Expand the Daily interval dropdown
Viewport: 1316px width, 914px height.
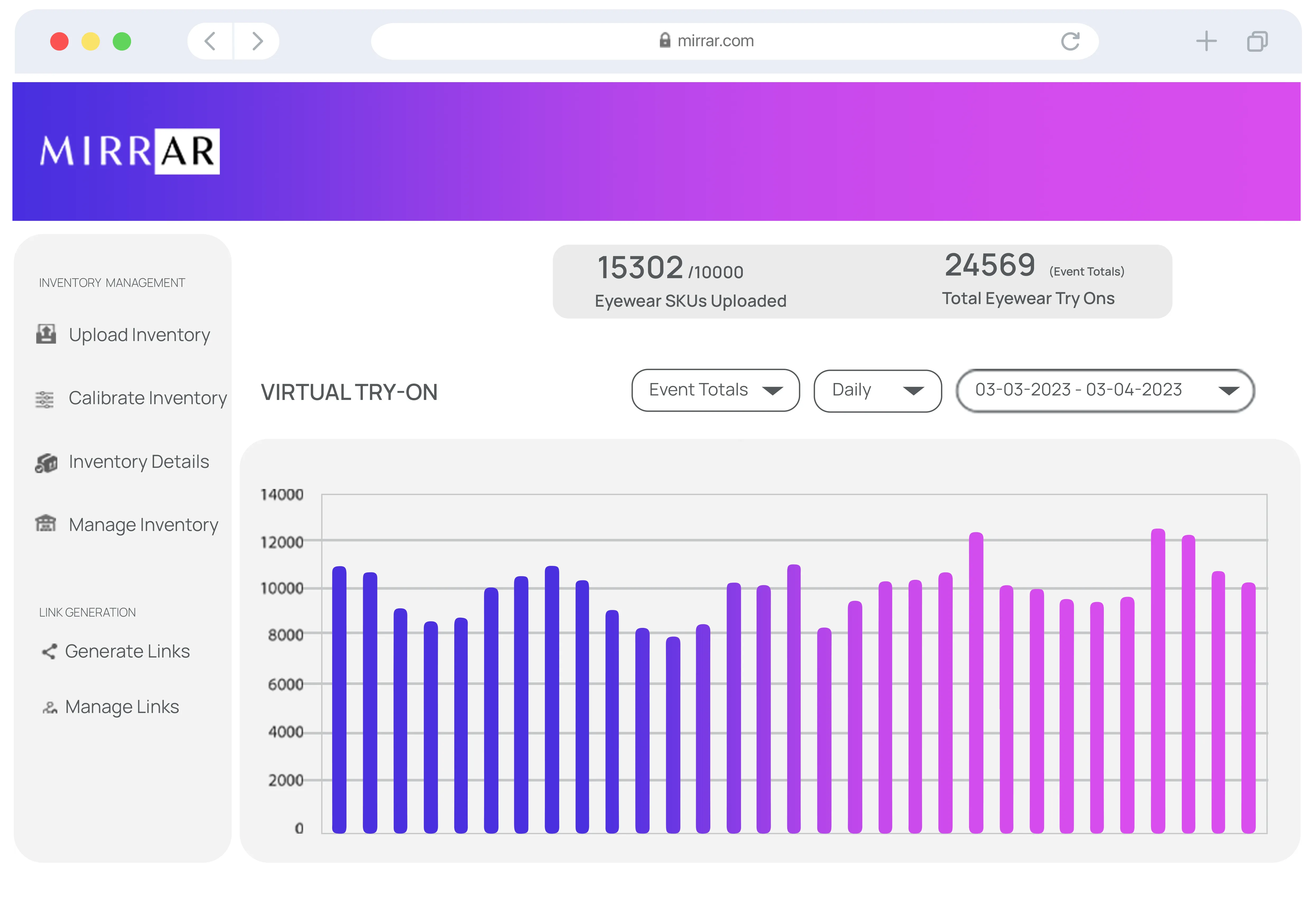pos(877,391)
